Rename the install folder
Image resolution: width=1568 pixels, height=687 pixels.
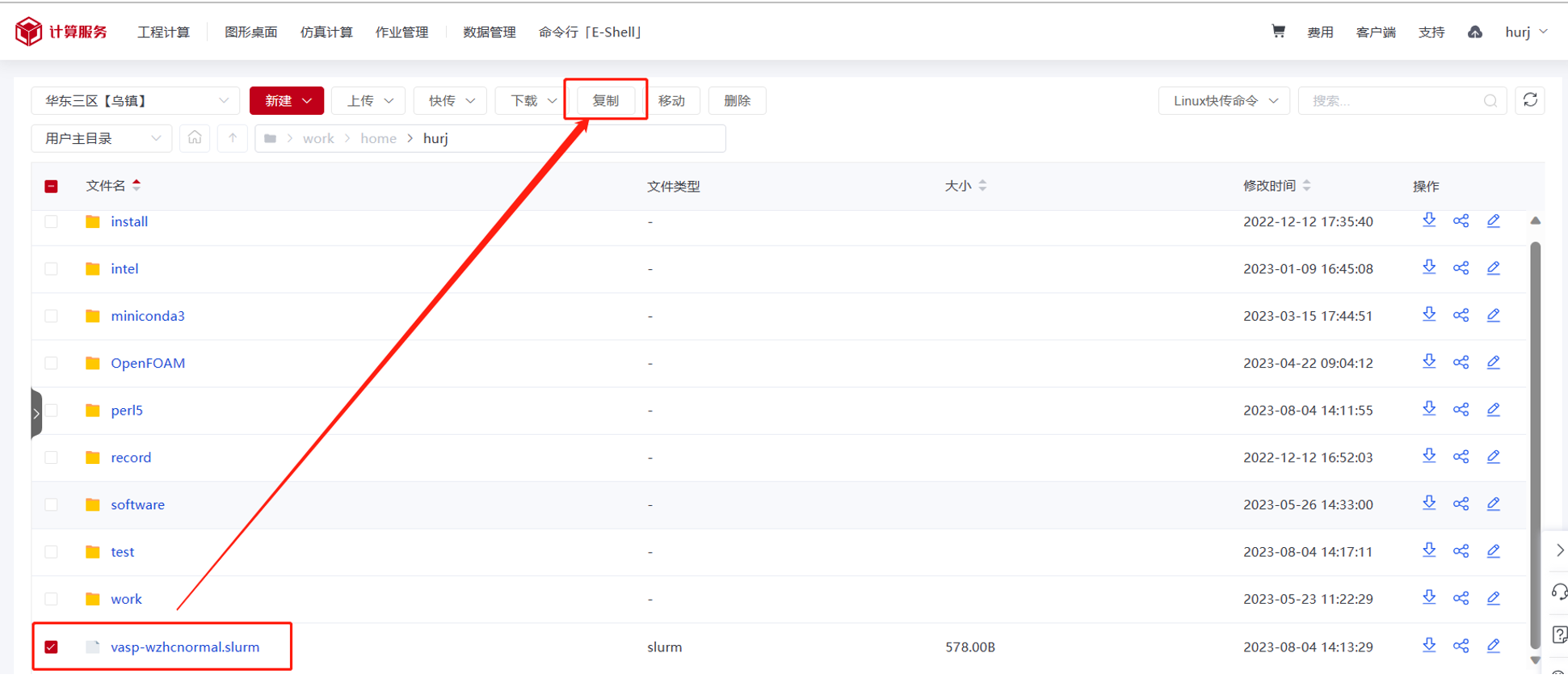1493,221
